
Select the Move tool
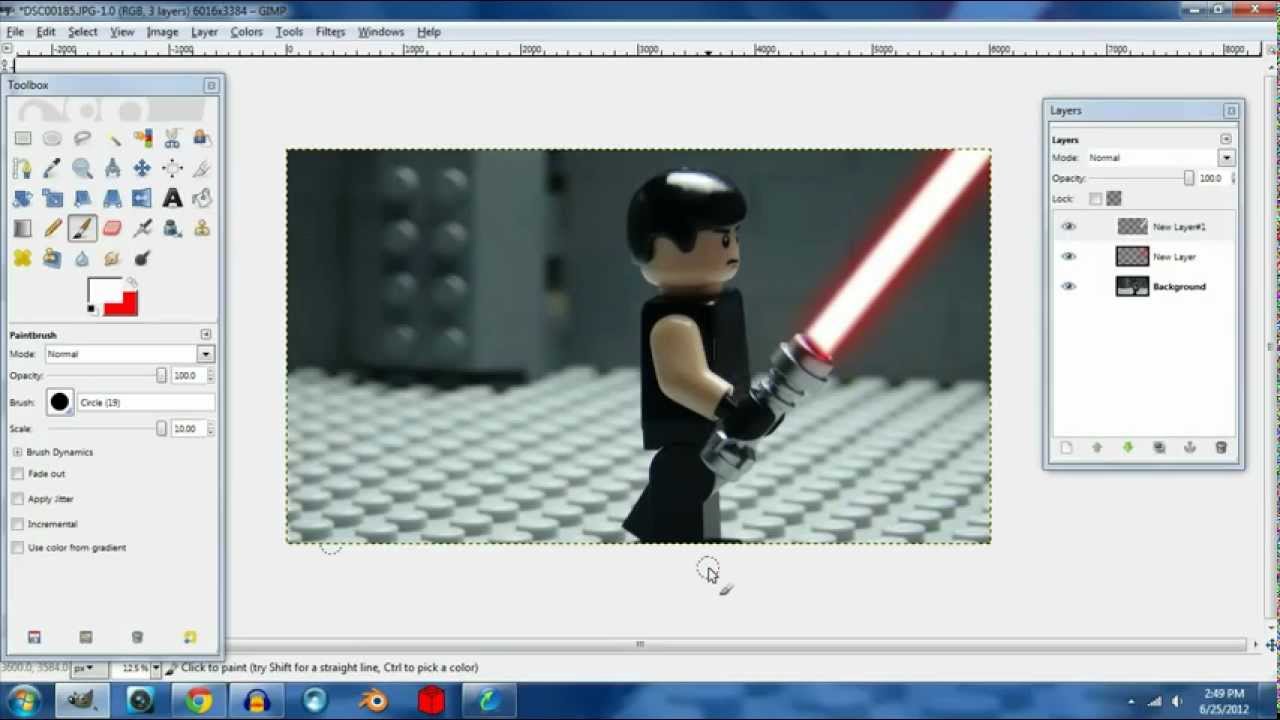[142, 168]
